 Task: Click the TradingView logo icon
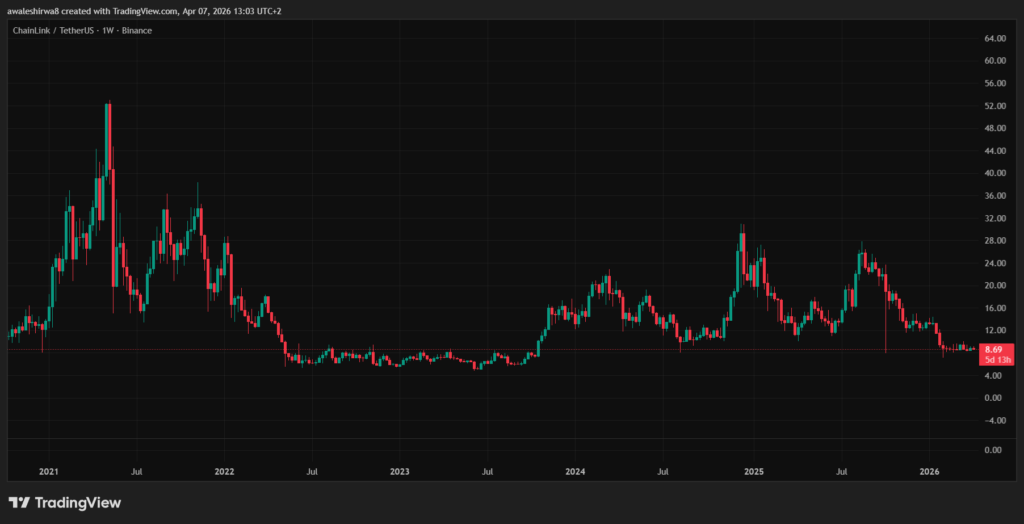(x=19, y=502)
